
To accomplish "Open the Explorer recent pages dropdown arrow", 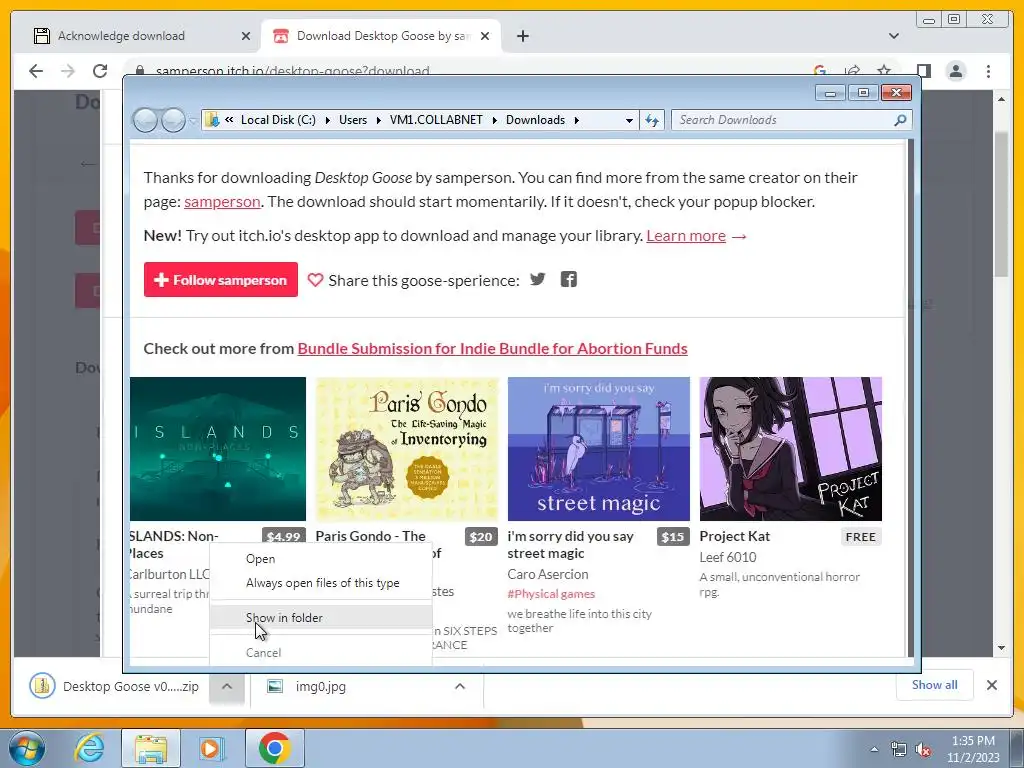I will [193, 121].
